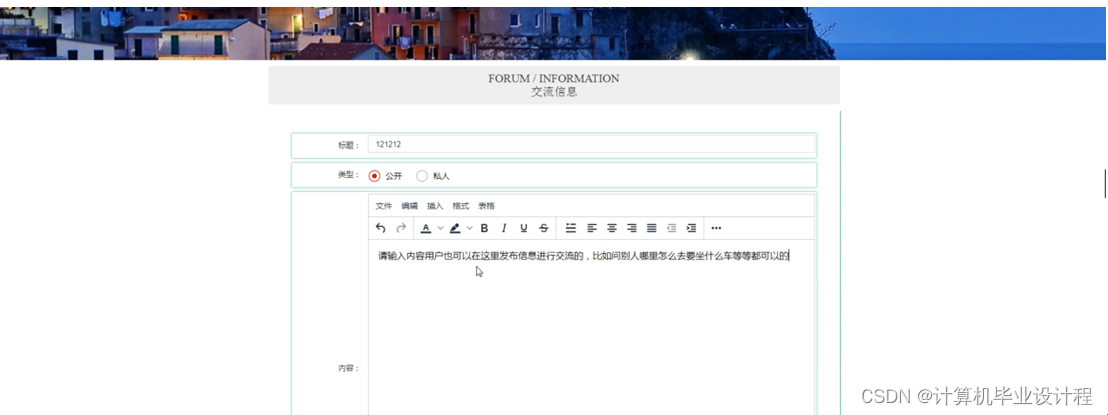Toggle bold formatting
1108x415 pixels.
[x=484, y=228]
